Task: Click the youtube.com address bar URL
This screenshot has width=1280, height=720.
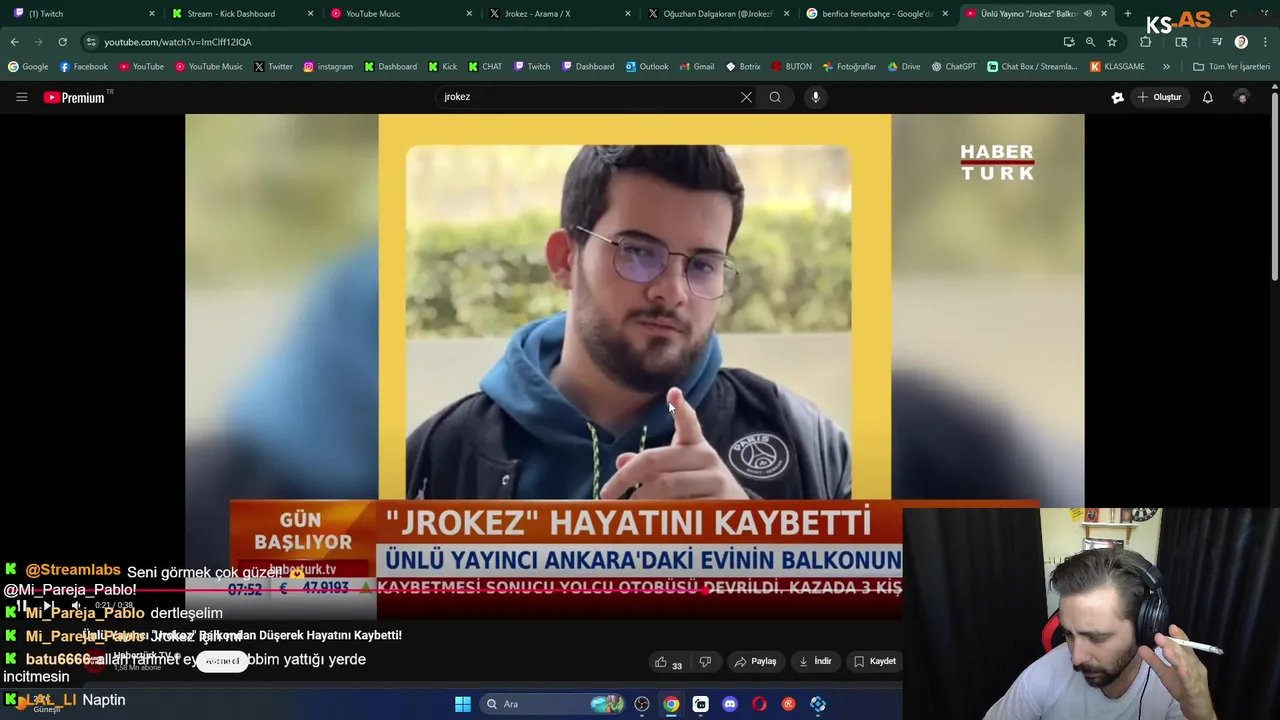Action: 178,42
